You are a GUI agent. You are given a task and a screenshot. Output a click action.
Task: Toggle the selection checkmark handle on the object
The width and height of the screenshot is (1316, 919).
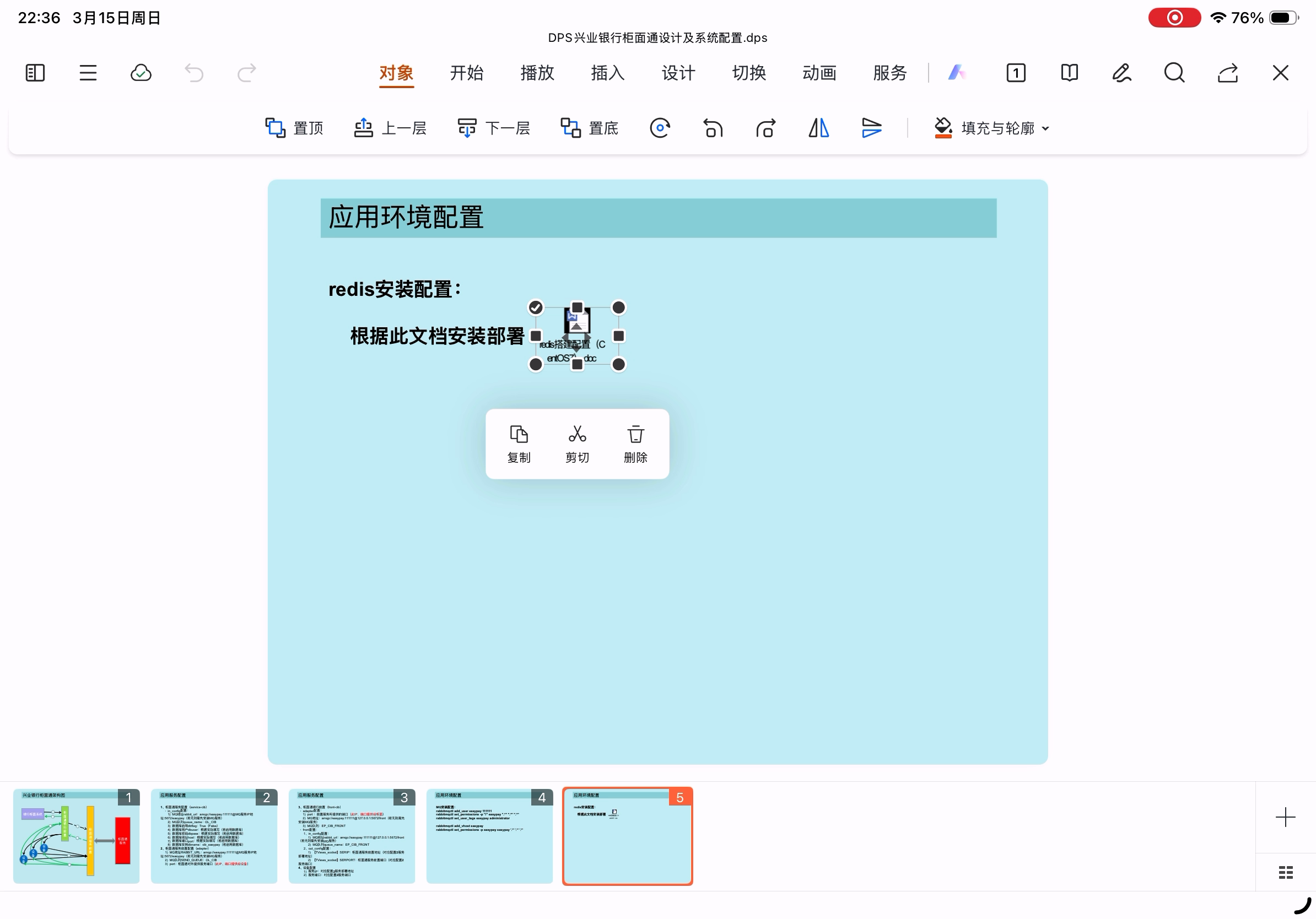click(535, 307)
